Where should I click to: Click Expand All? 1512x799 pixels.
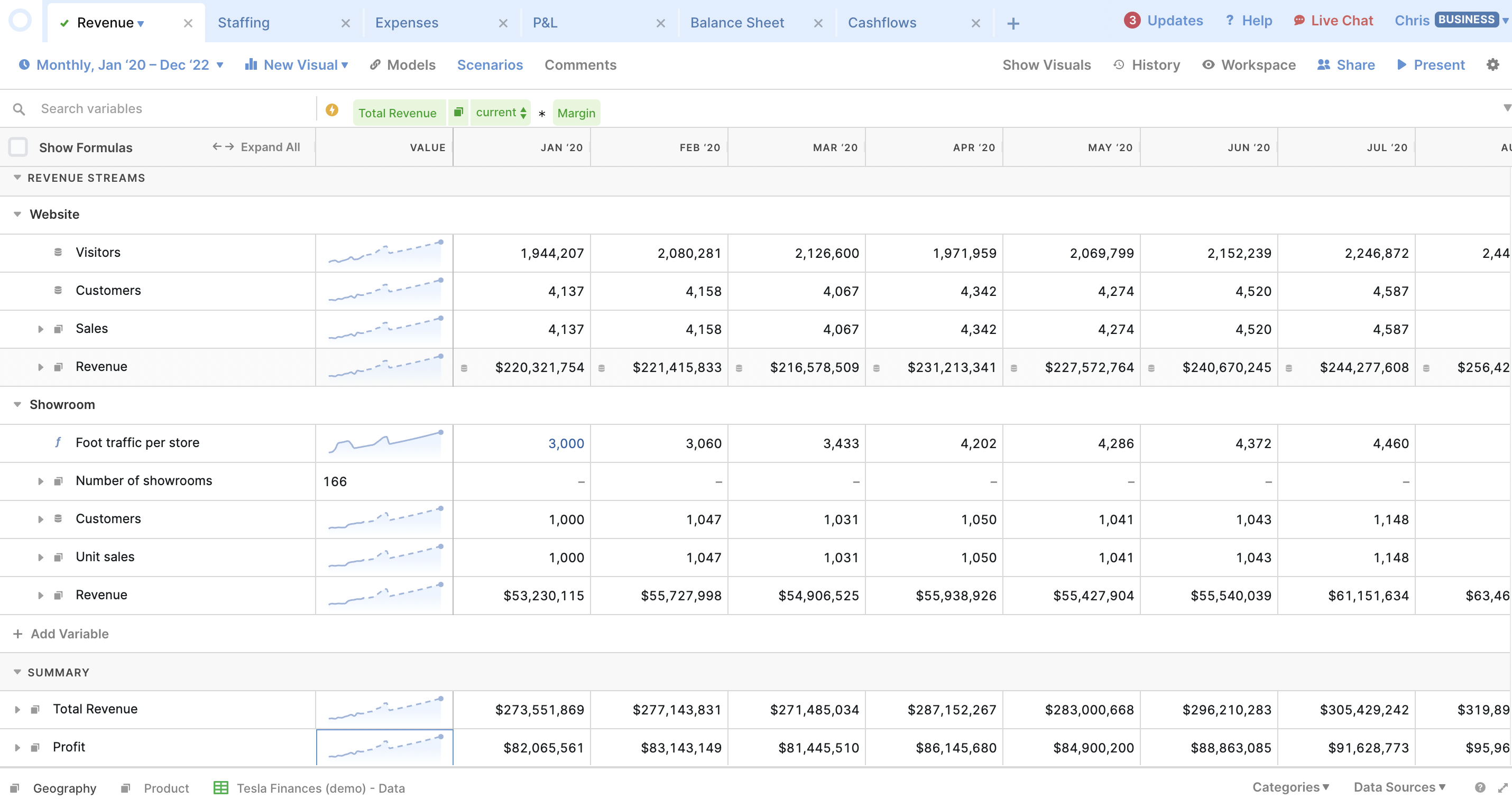tap(256, 147)
